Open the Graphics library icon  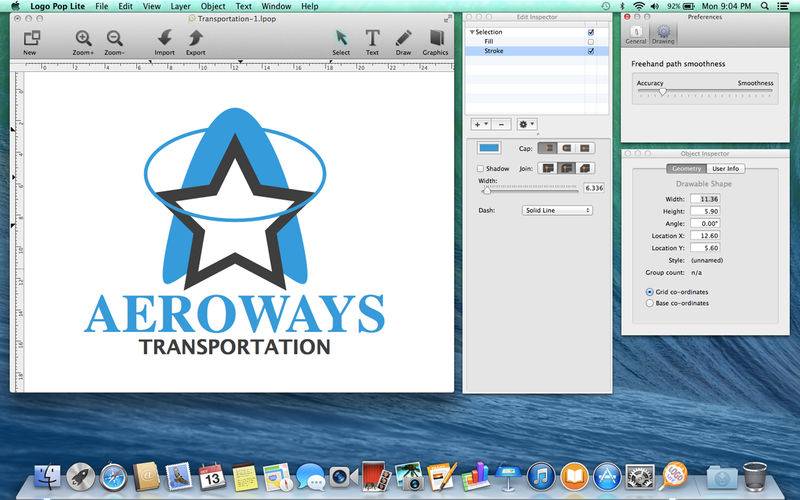pos(436,38)
